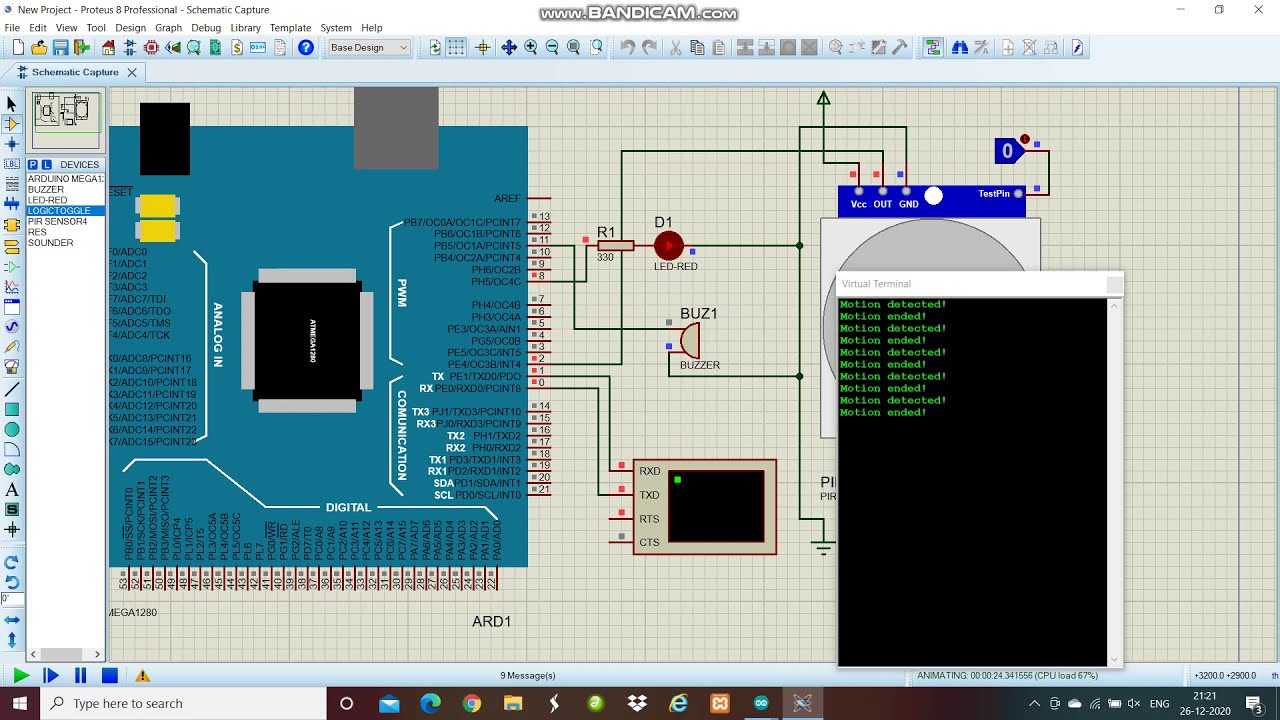
Task: Switch to the Schematic Capture tab
Action: (75, 72)
